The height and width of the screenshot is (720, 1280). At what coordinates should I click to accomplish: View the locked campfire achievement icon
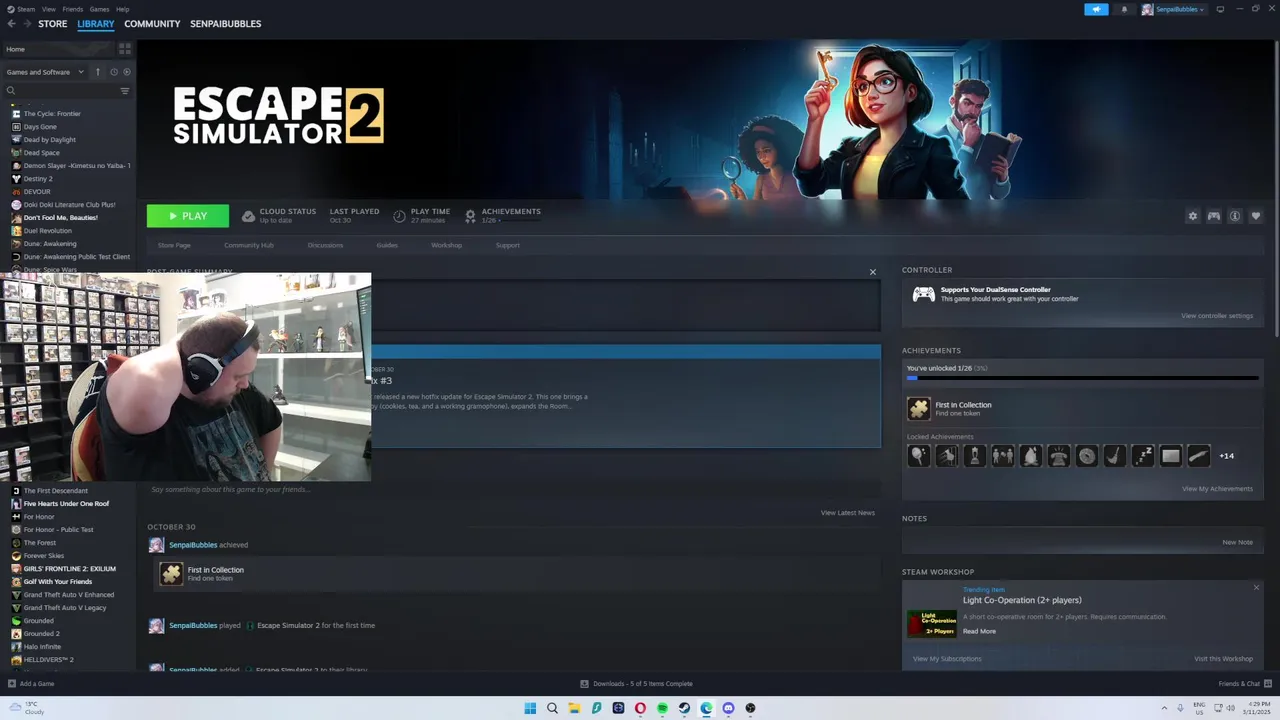point(1030,456)
